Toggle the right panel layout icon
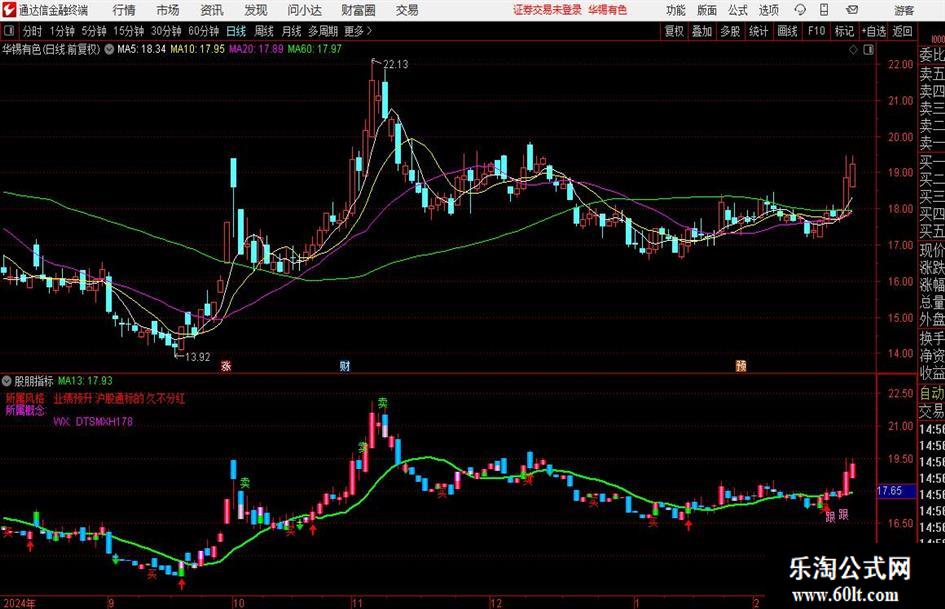Image resolution: width=945 pixels, height=609 pixels. [868, 49]
